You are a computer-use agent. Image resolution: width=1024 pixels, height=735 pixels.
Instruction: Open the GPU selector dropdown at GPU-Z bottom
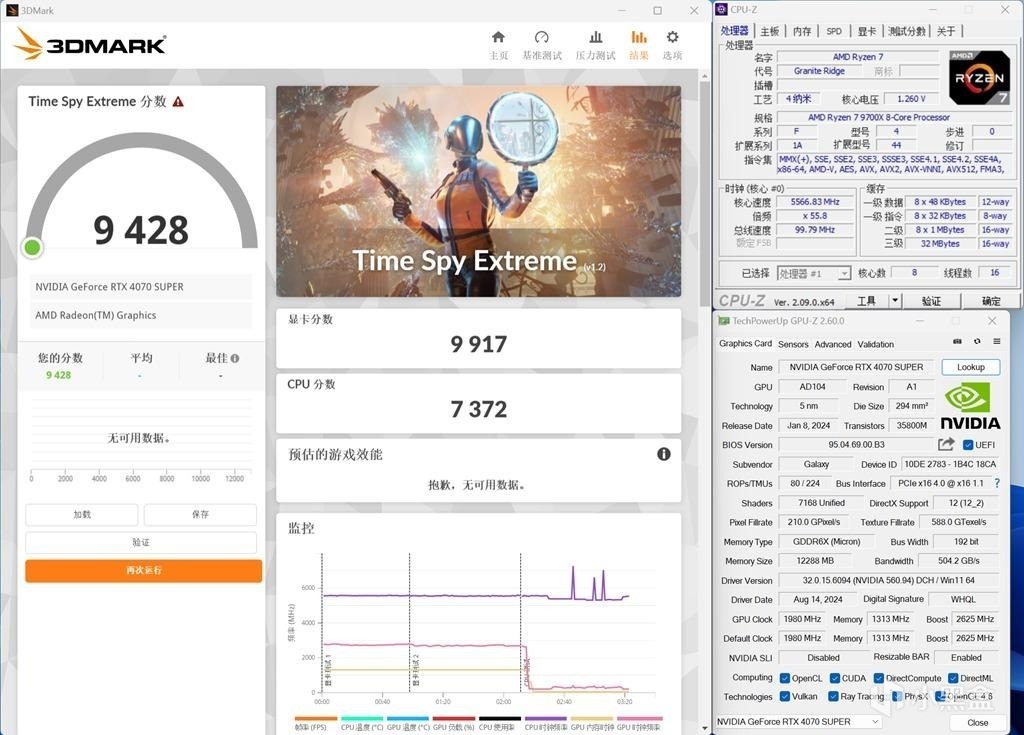798,721
